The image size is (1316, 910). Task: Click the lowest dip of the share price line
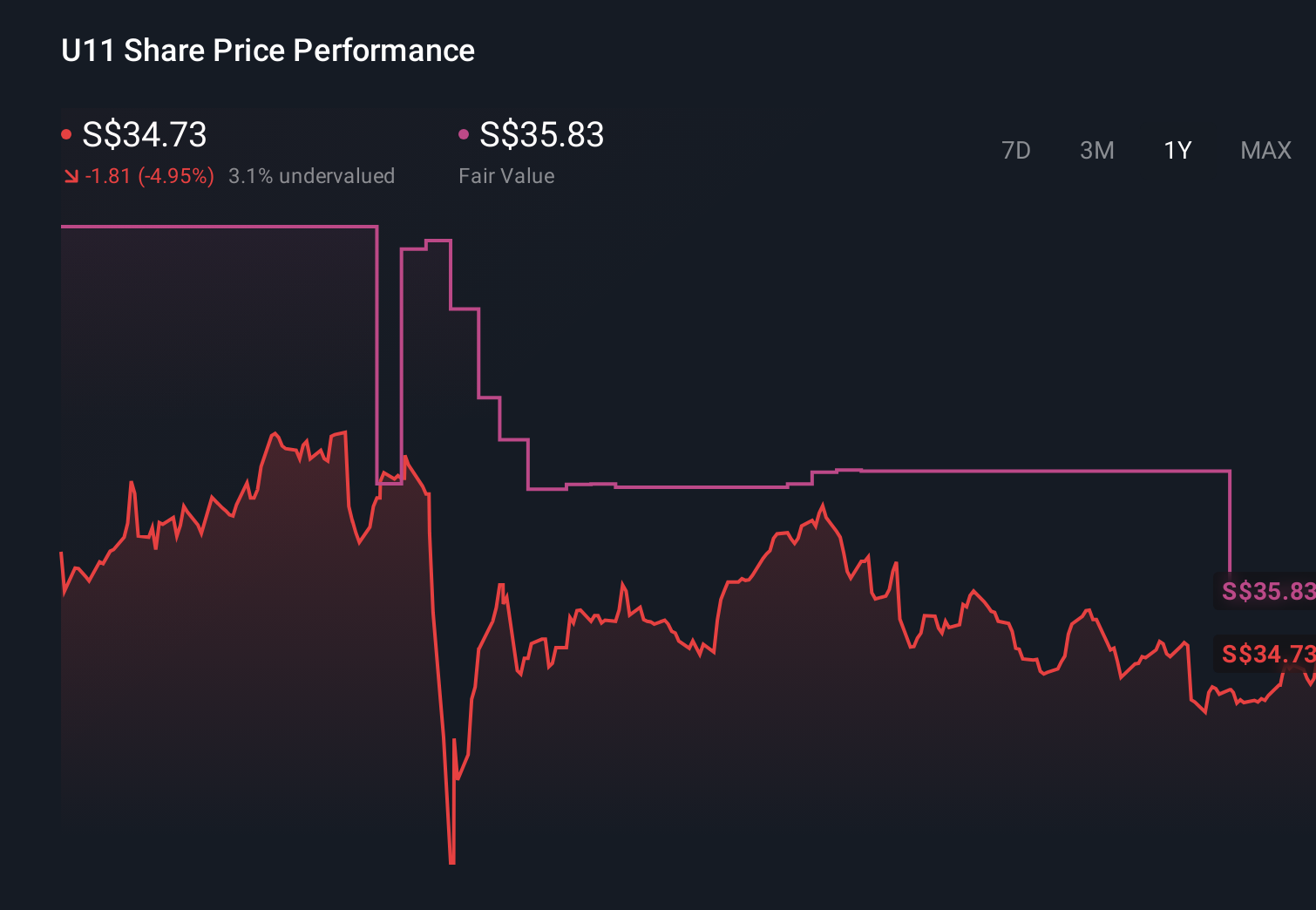click(x=451, y=859)
